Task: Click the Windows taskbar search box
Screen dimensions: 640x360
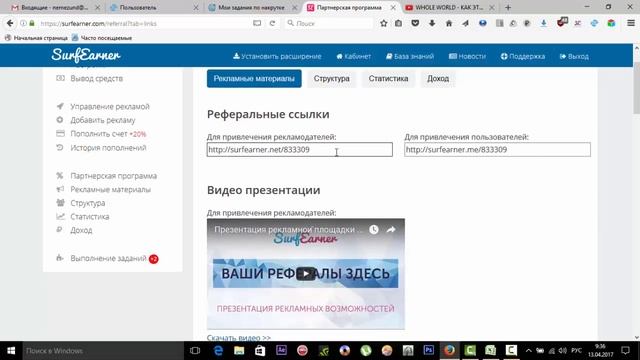Action: [103, 351]
